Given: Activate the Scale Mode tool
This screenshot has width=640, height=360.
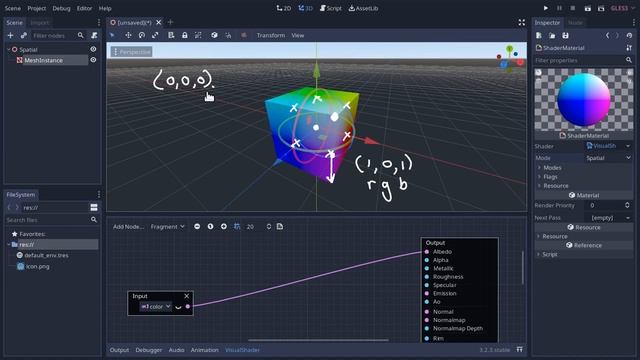Looking at the screenshot, I should click(x=155, y=36).
